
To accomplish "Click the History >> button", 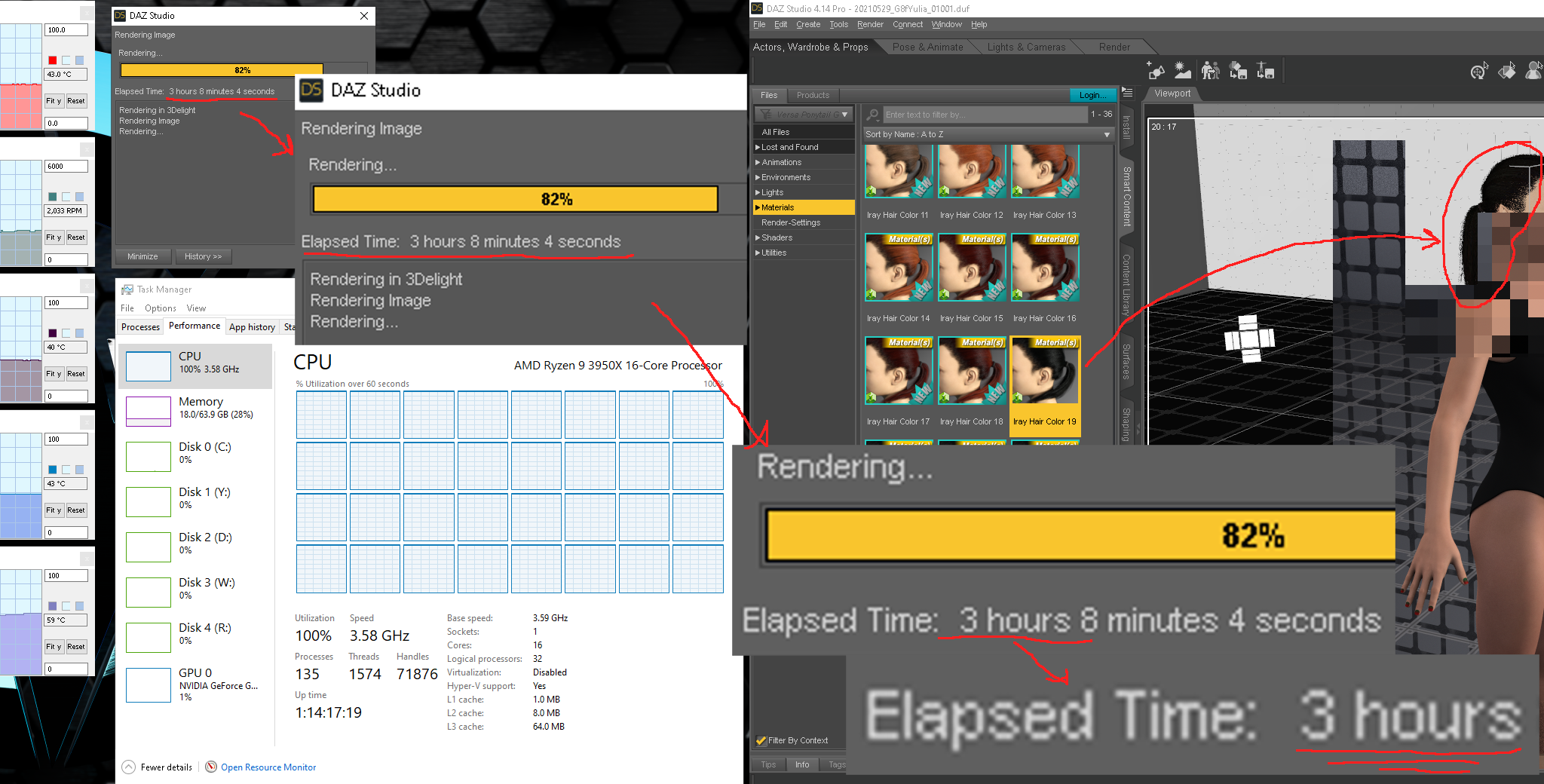I will coord(203,256).
